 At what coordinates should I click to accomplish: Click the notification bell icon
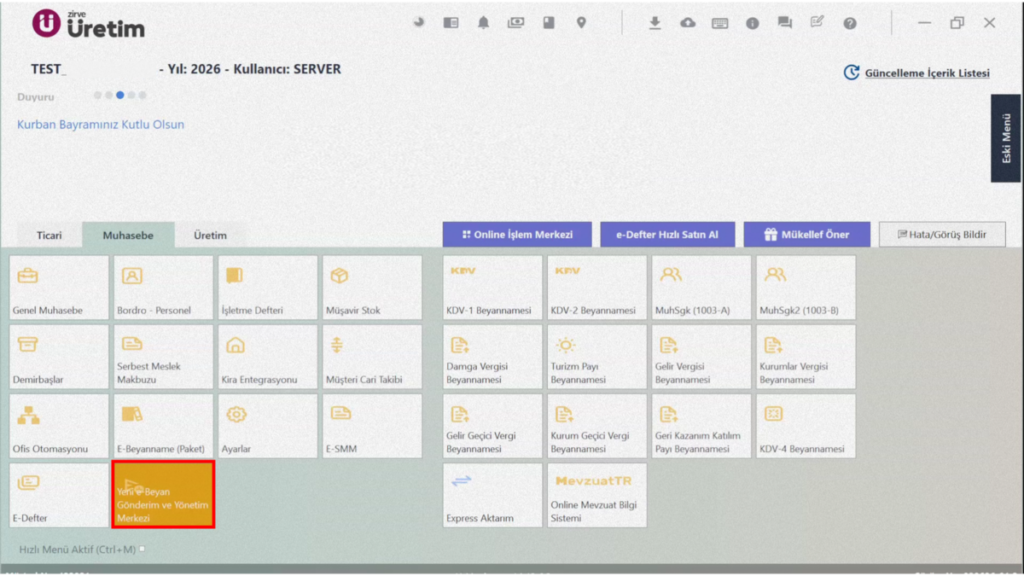point(483,23)
